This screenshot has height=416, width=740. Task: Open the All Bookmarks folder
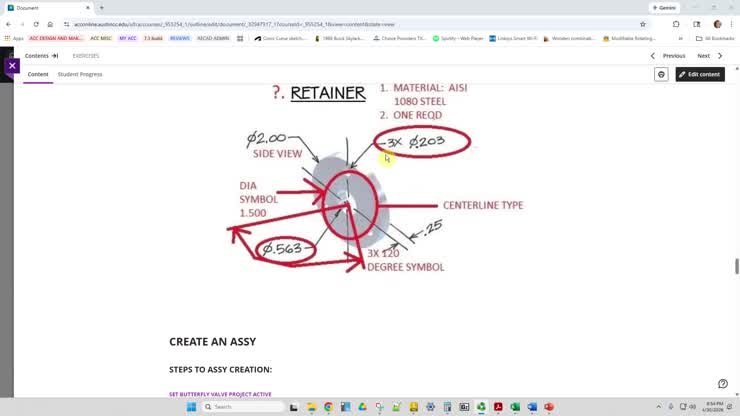(x=715, y=38)
